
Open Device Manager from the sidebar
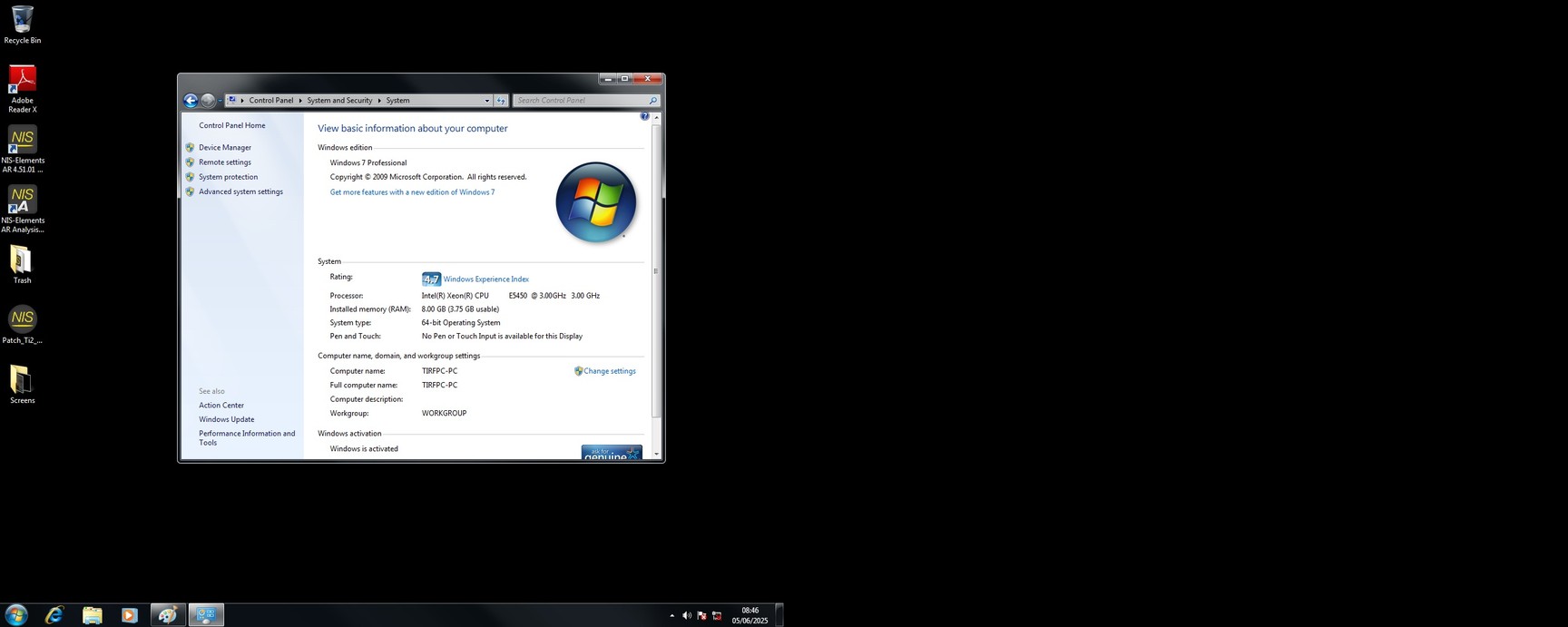click(225, 148)
